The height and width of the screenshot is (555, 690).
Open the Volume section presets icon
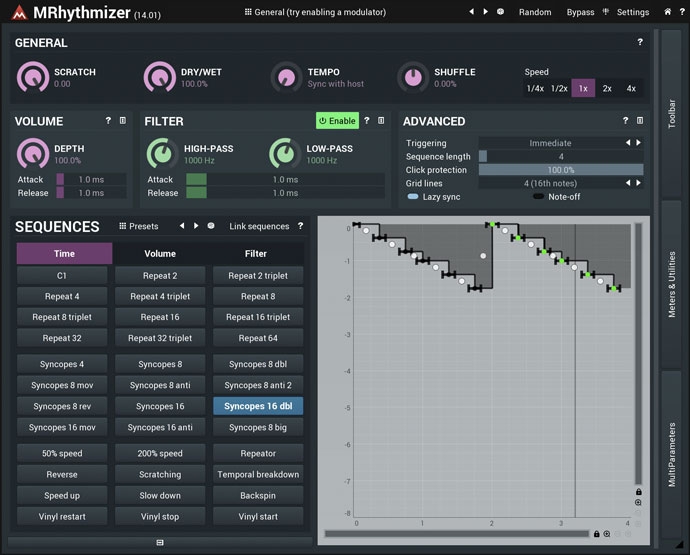pyautogui.click(x=123, y=121)
